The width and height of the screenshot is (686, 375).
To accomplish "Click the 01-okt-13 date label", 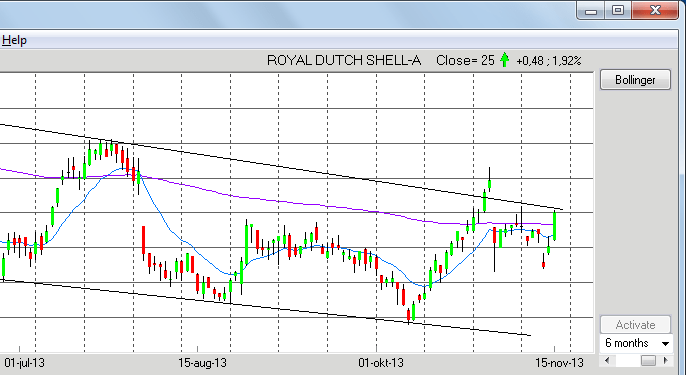I will click(381, 363).
